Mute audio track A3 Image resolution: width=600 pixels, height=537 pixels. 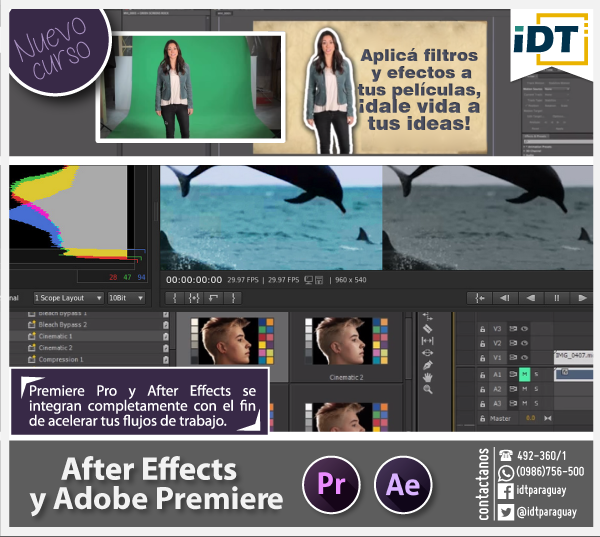525,403
